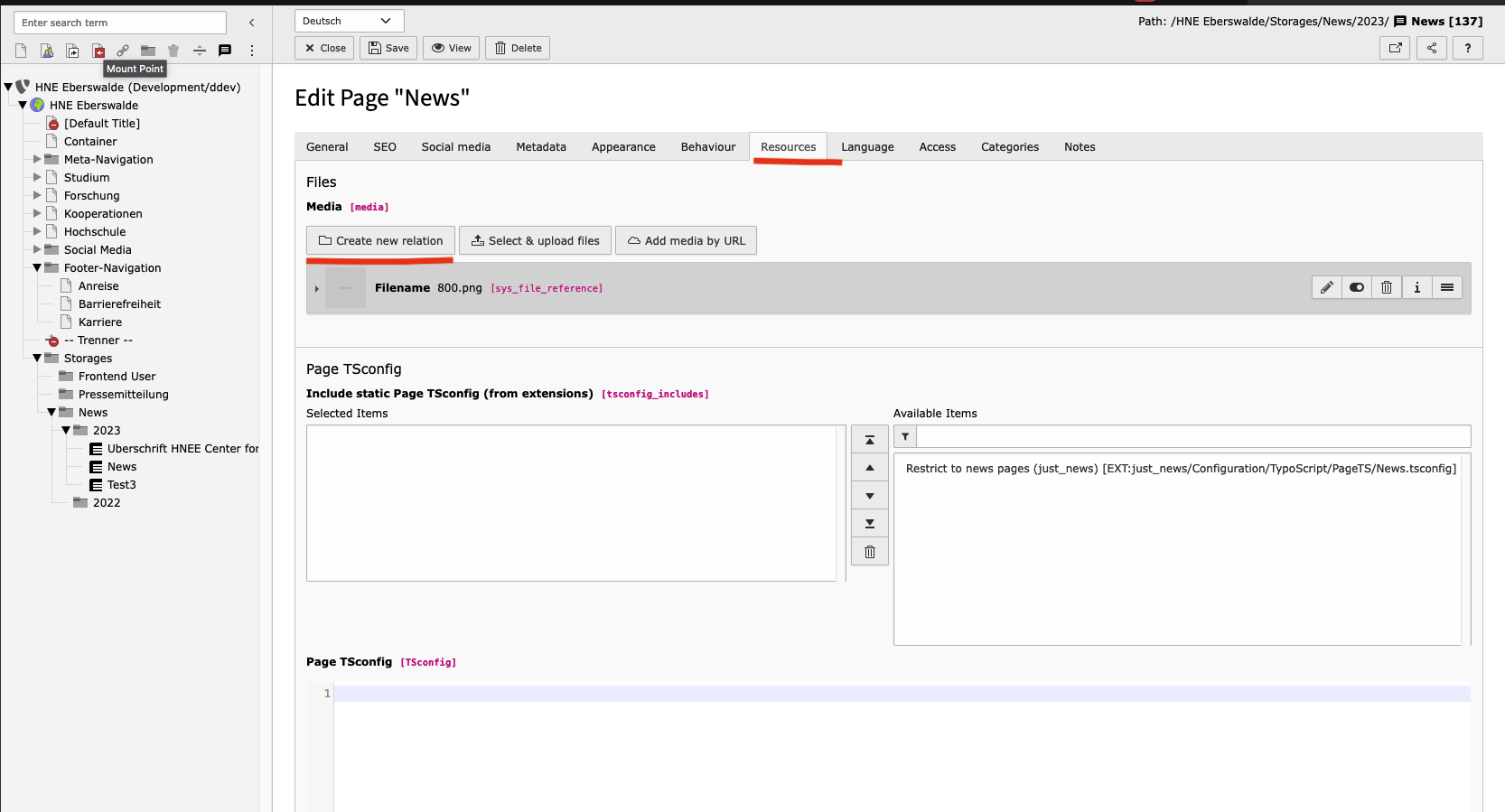
Task: Click the page tree search field
Action: tap(120, 23)
